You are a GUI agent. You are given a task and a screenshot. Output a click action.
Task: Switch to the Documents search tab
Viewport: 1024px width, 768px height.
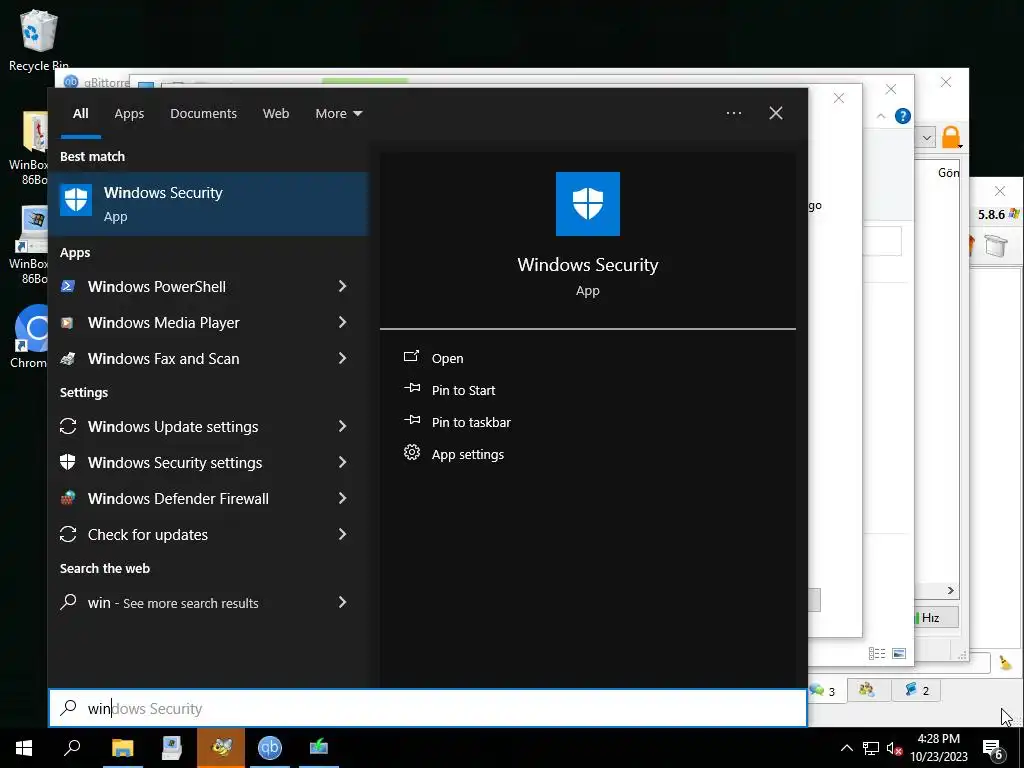[203, 114]
